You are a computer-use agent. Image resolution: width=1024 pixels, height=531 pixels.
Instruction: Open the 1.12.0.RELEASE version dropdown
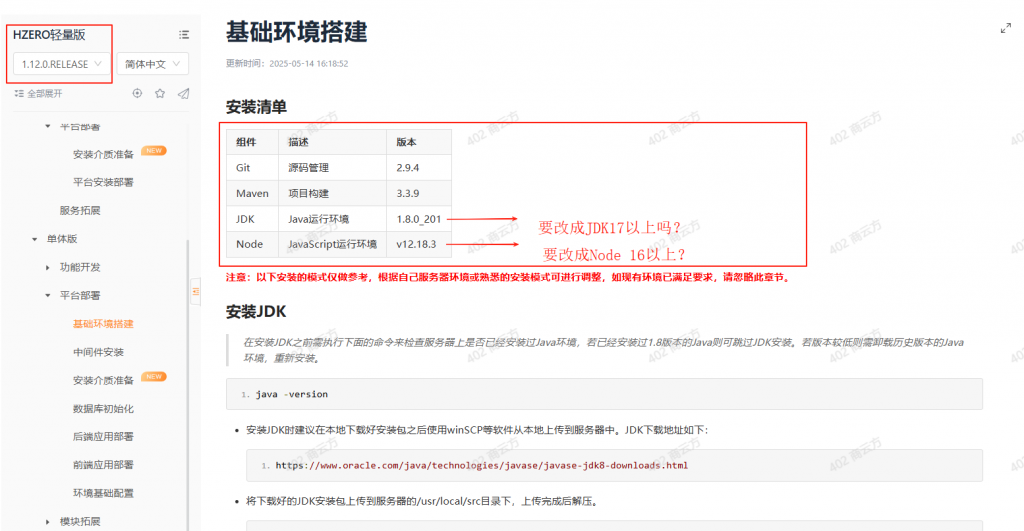point(63,64)
